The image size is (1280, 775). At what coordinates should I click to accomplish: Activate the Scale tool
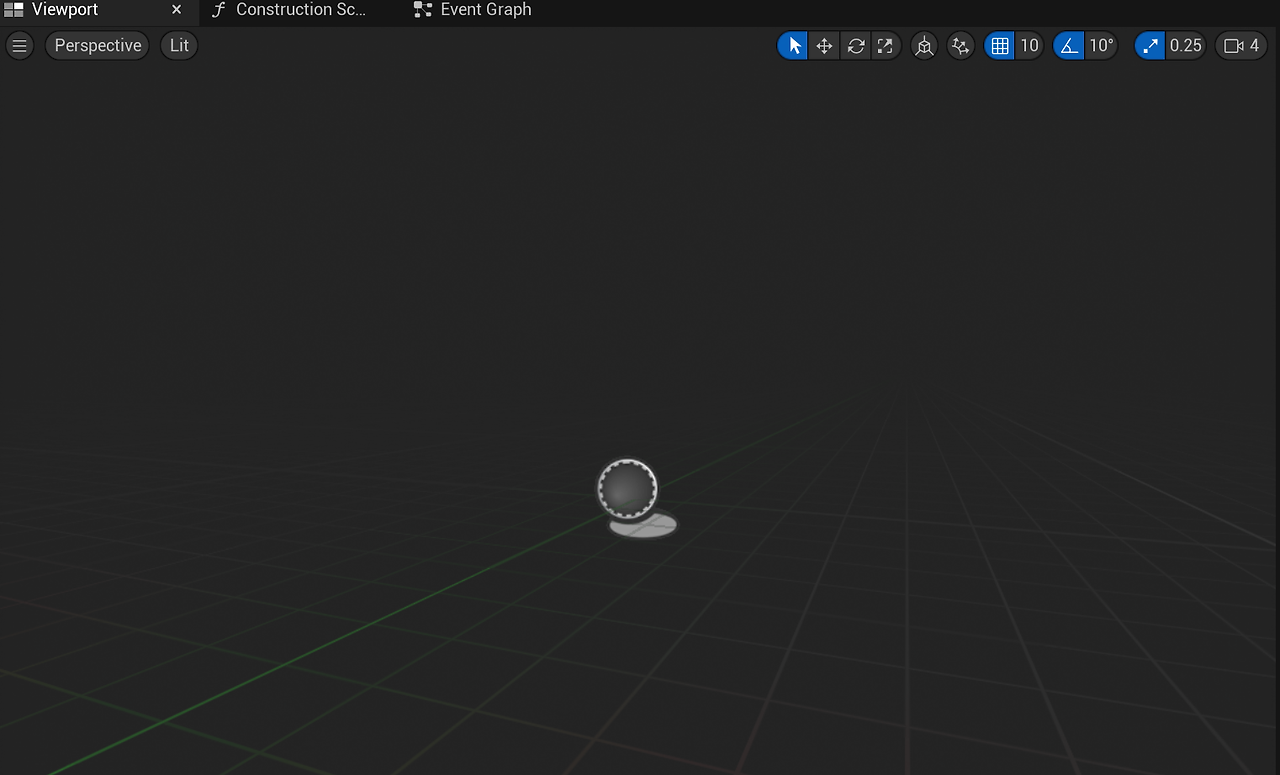(x=886, y=45)
